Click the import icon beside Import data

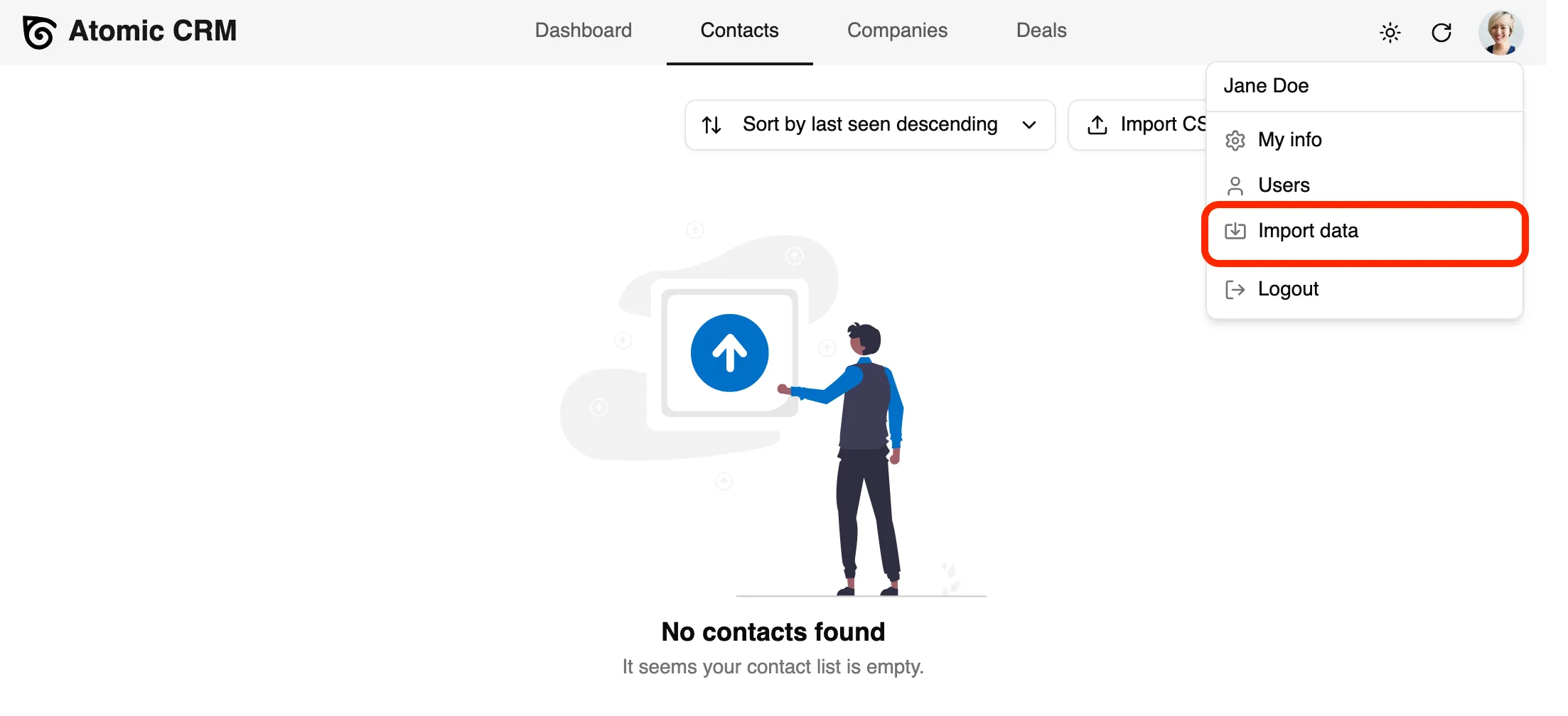pos(1235,231)
